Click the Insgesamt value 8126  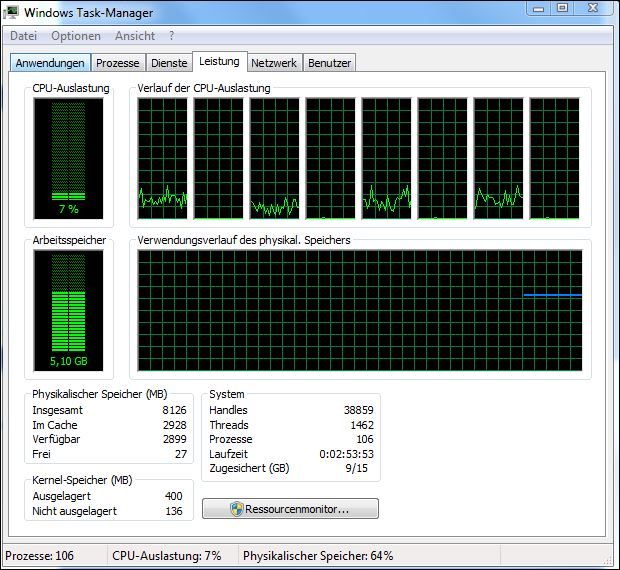point(174,410)
